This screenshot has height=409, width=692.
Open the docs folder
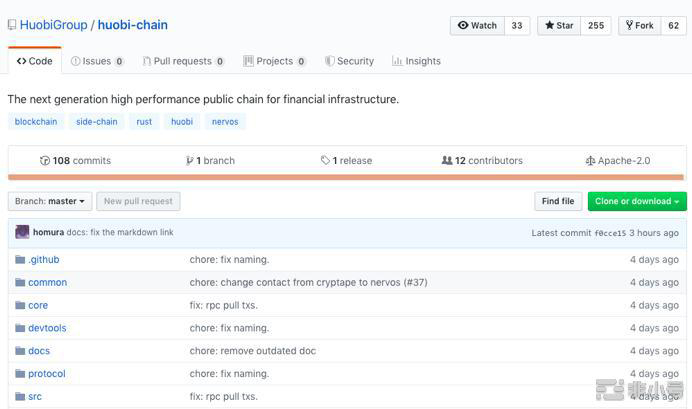tap(39, 351)
